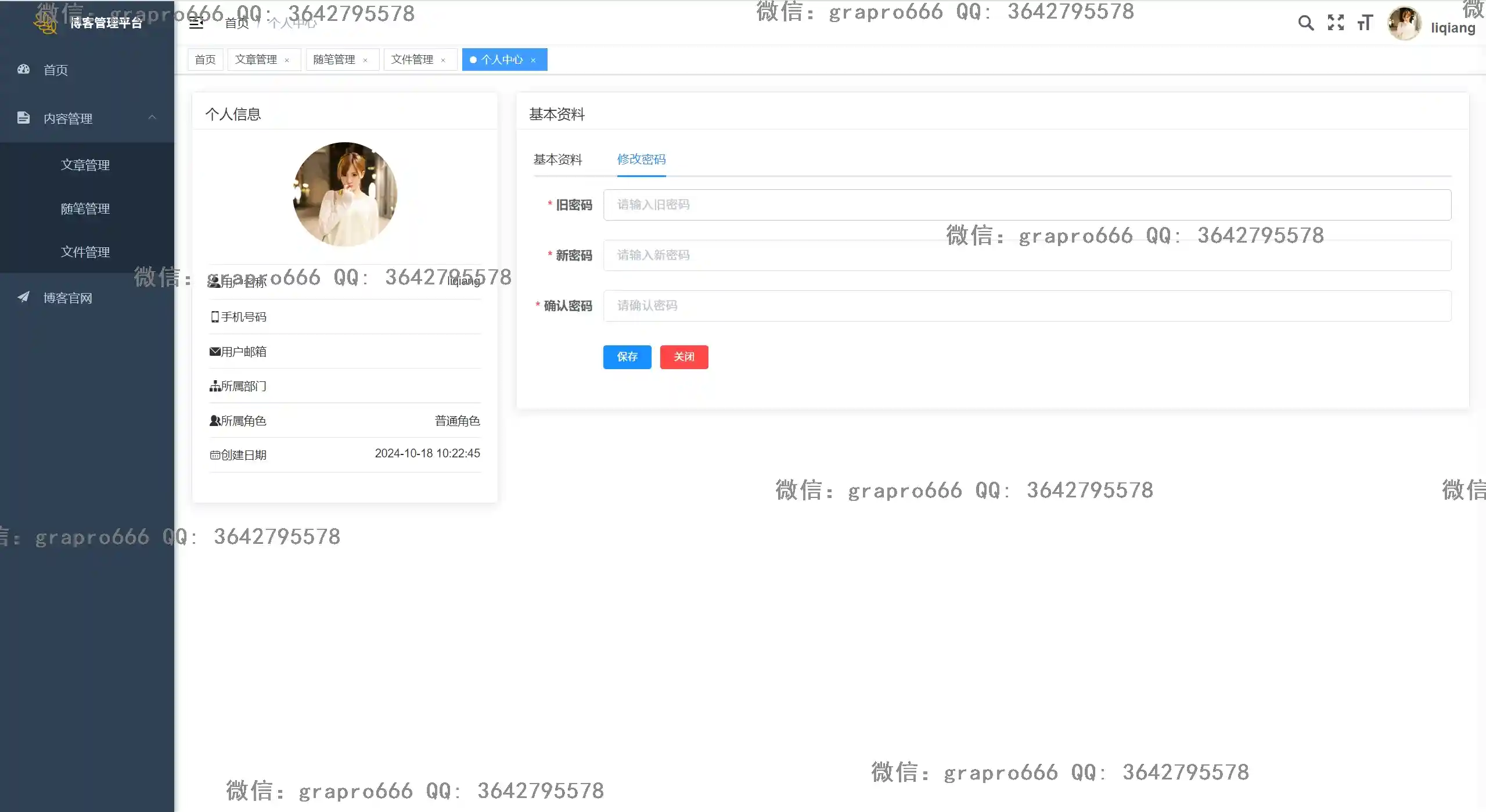The height and width of the screenshot is (812, 1486).
Task: Open the font size settings icon
Action: (1365, 23)
